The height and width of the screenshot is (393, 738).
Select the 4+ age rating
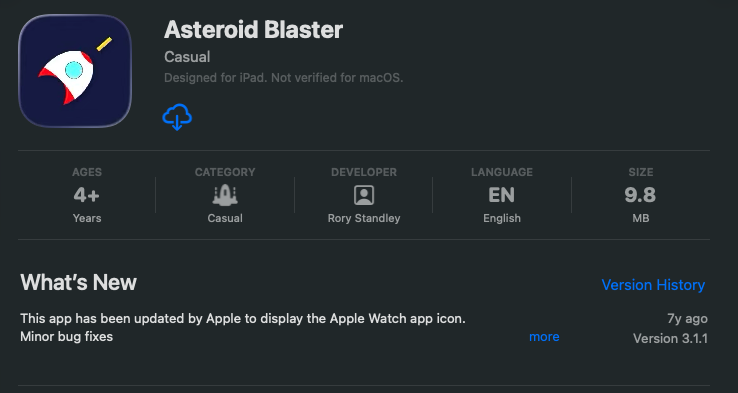[87, 195]
